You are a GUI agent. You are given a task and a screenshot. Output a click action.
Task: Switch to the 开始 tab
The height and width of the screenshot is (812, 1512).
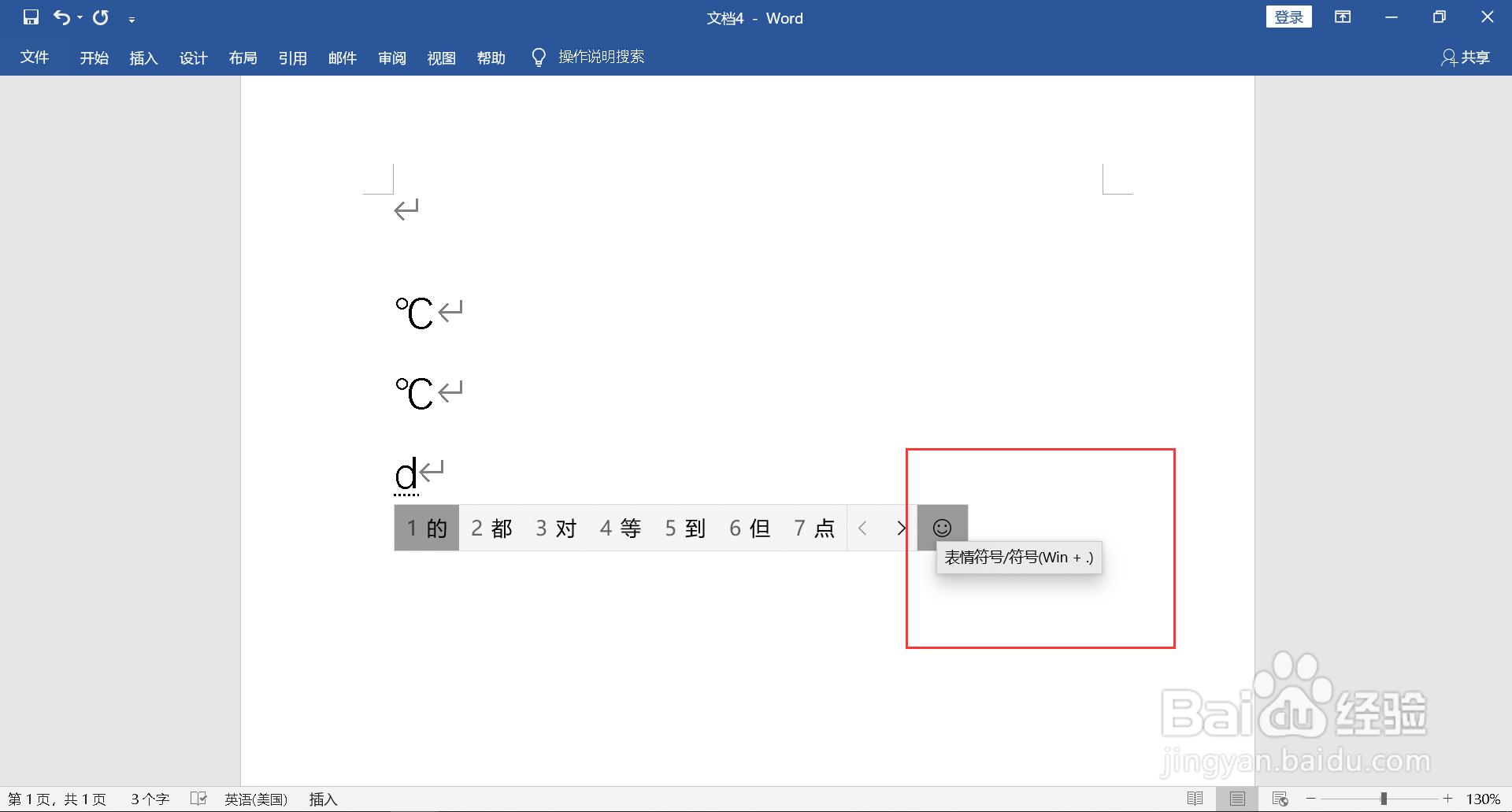(94, 57)
